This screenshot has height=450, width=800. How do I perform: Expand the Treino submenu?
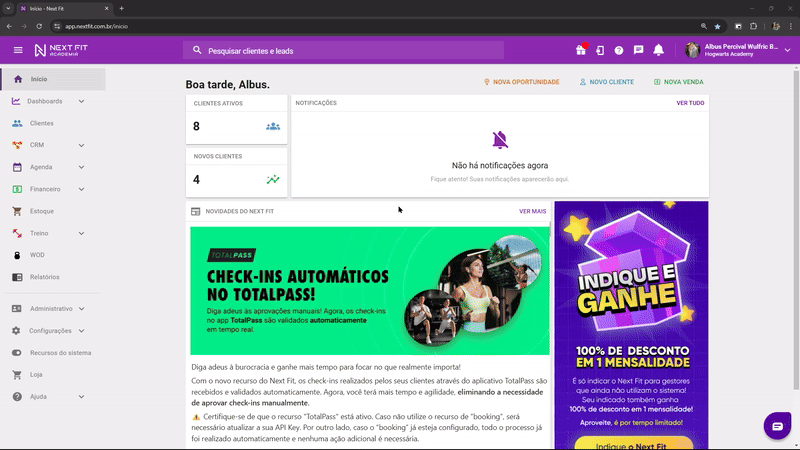(x=81, y=233)
